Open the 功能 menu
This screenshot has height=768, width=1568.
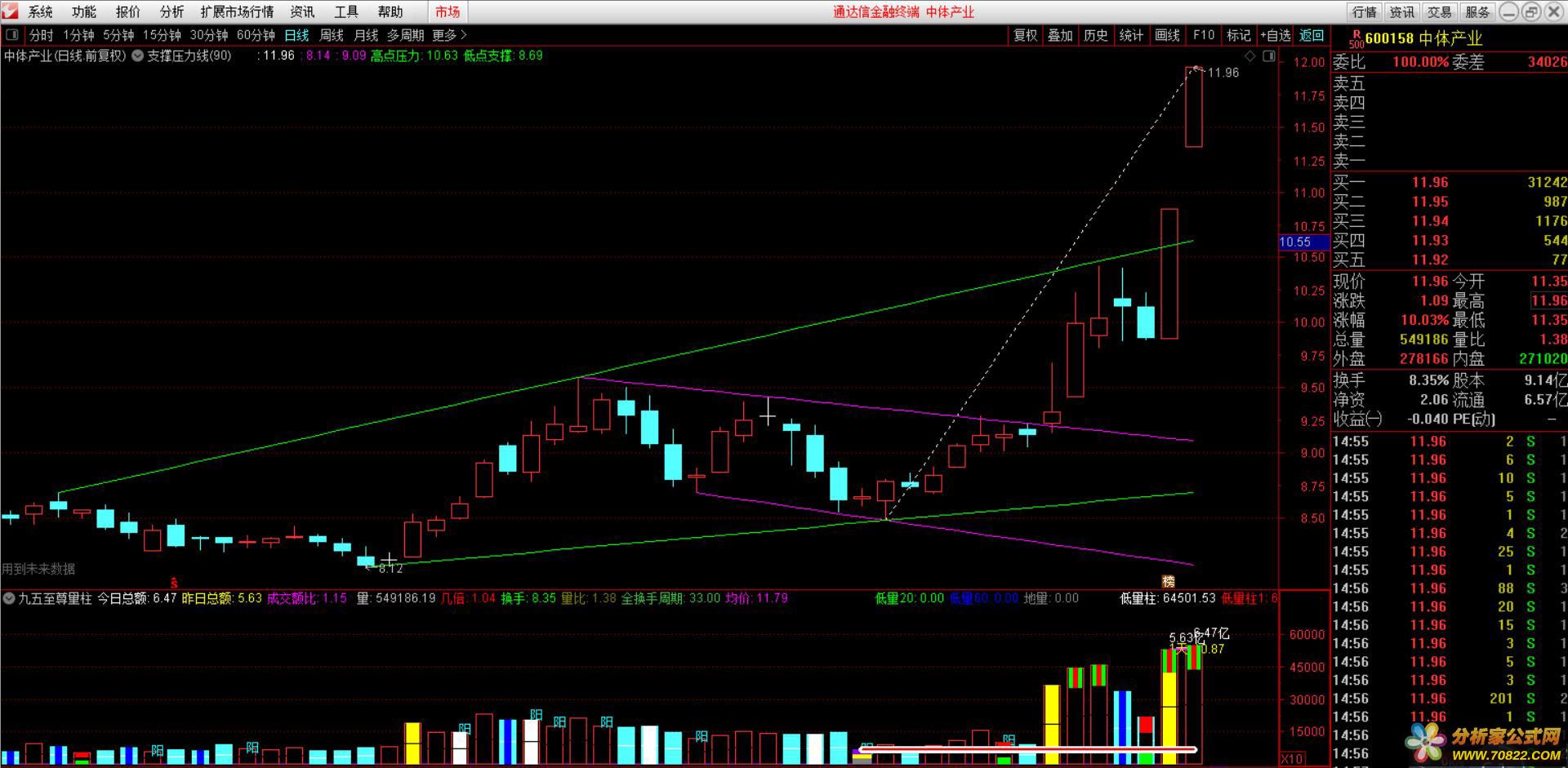[84, 11]
